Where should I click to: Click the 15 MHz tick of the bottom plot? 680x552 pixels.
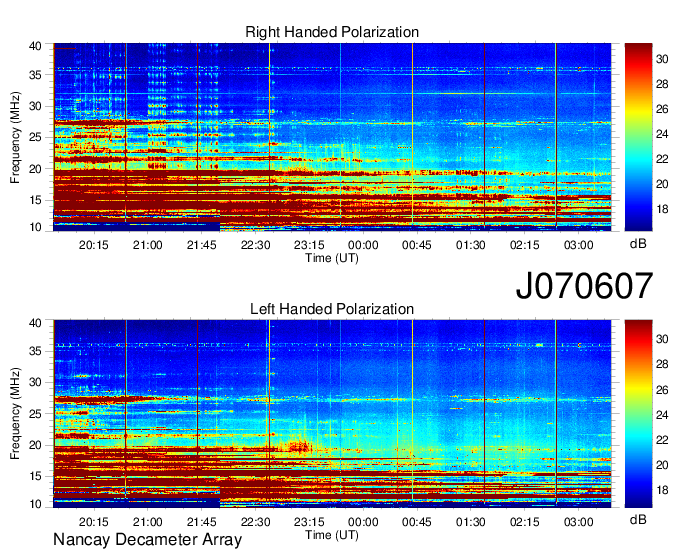[35, 477]
